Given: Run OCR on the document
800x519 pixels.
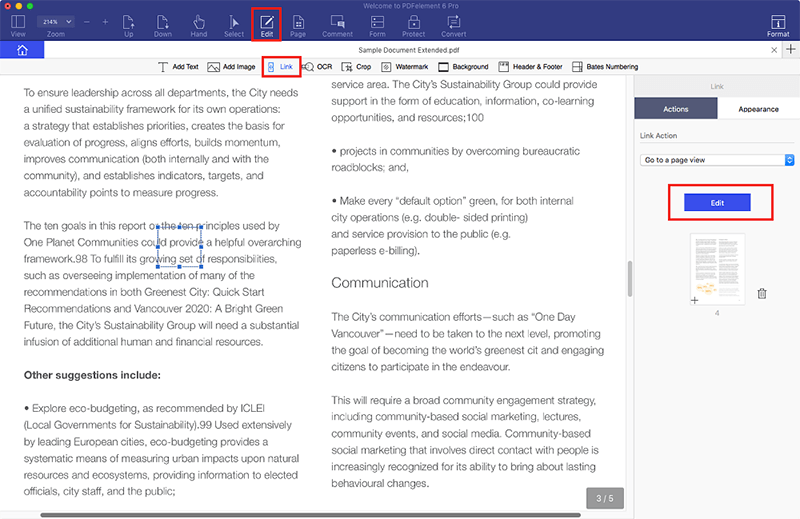Looking at the screenshot, I should (318, 67).
